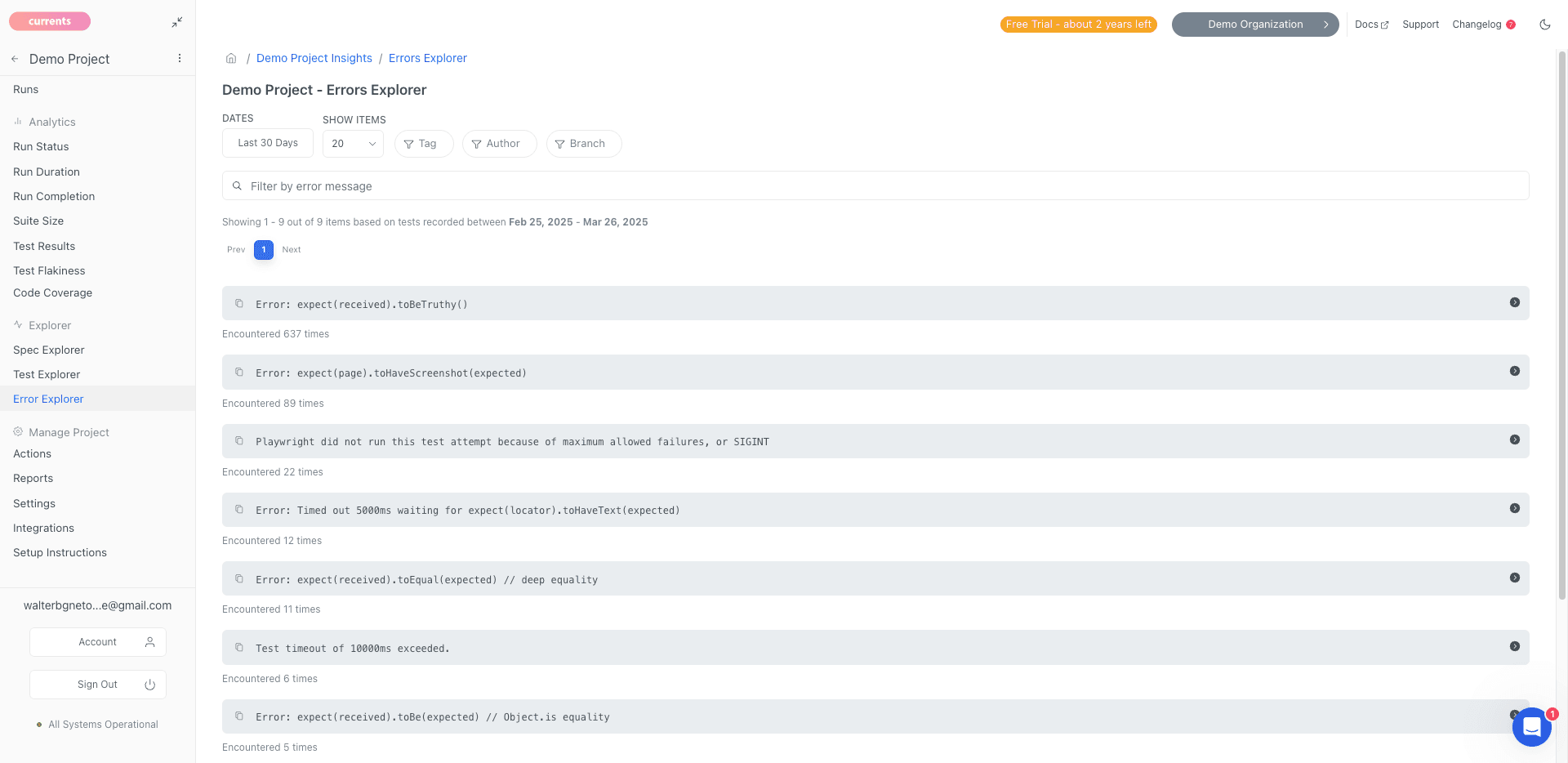This screenshot has width=1568, height=763.
Task: Copy the toHaveScreenshot error message
Action: [239, 372]
